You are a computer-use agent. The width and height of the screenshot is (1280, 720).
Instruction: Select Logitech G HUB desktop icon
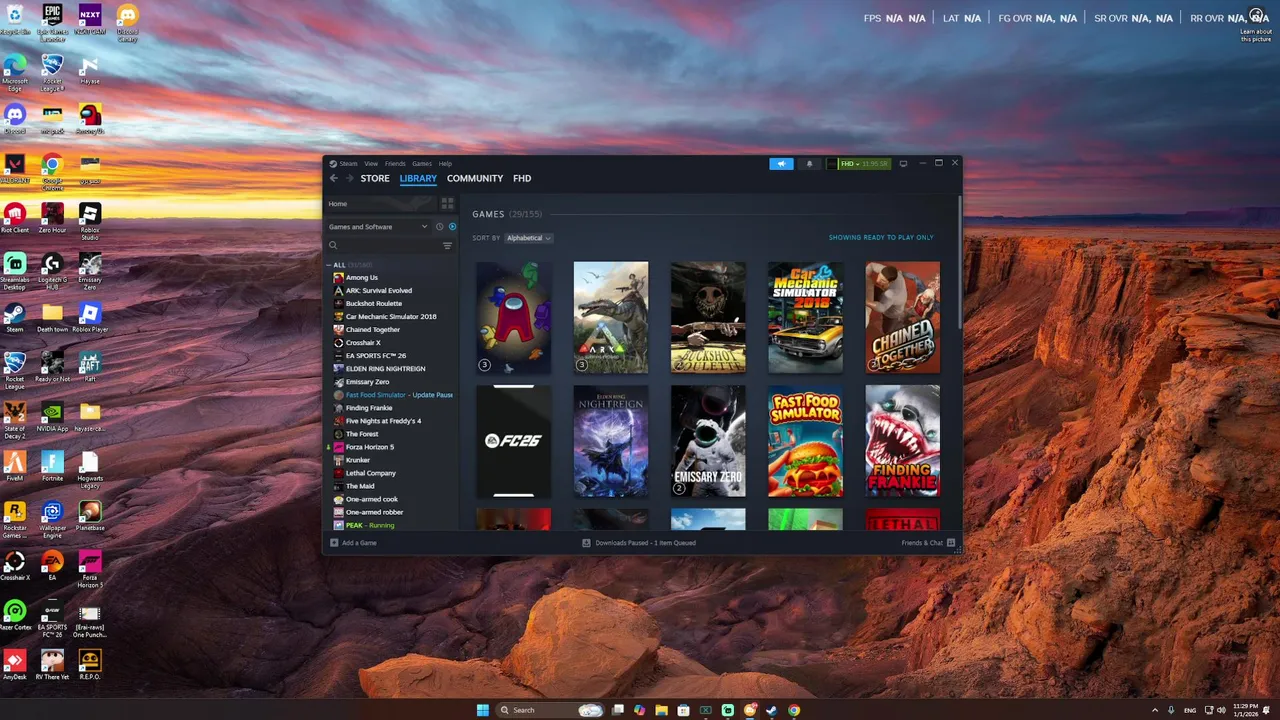52,271
